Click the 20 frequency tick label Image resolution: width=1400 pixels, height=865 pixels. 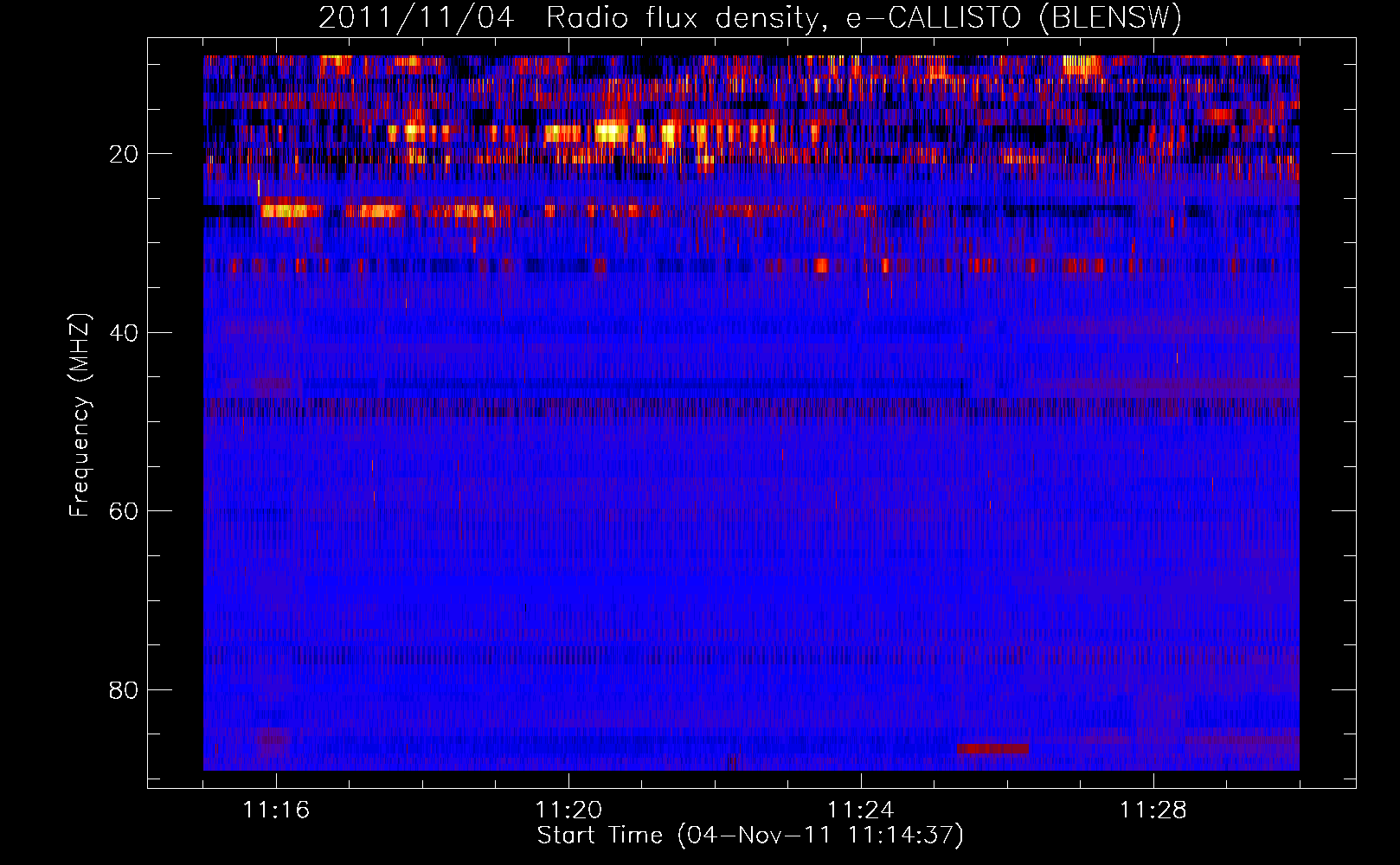pos(124,154)
